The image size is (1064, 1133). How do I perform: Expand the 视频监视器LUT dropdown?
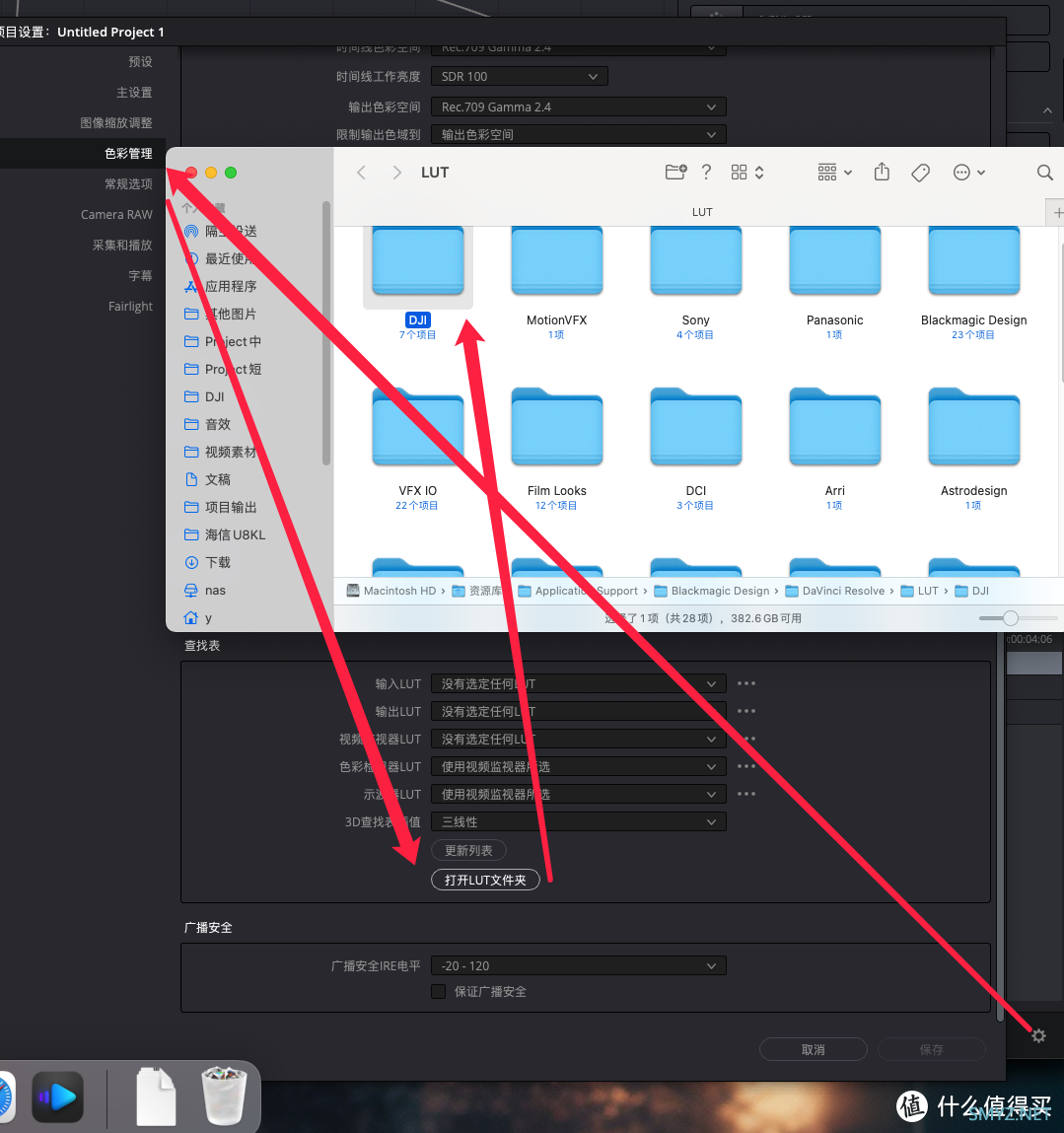point(578,740)
